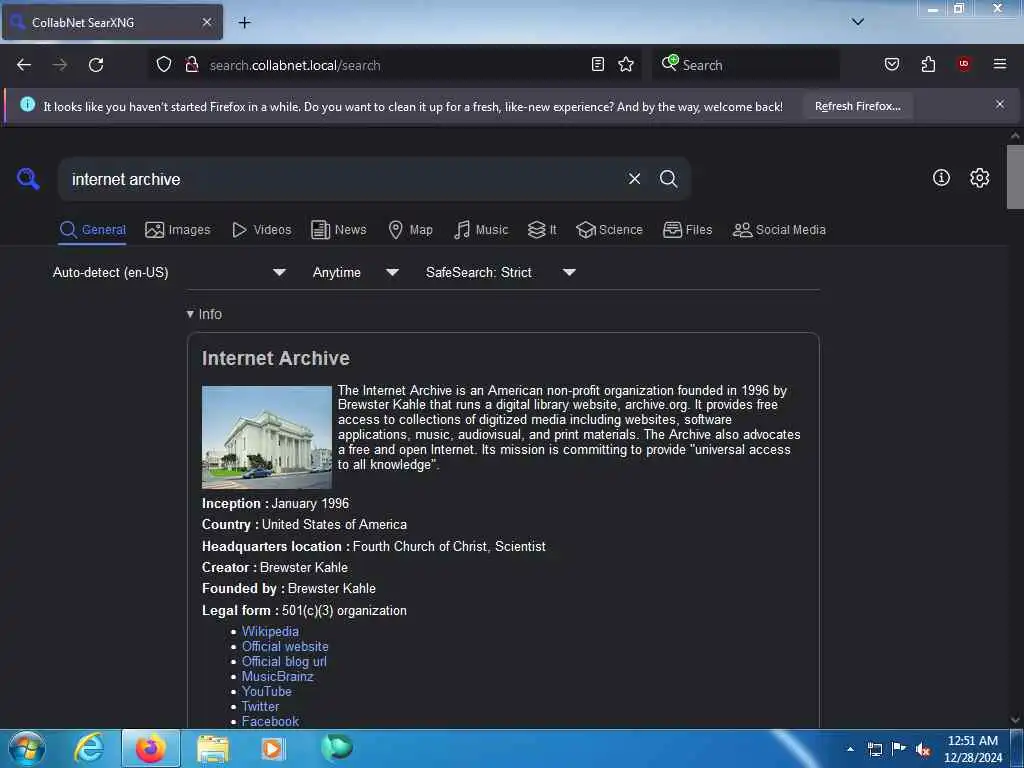Open a new browser tab with plus icon

coord(244,23)
